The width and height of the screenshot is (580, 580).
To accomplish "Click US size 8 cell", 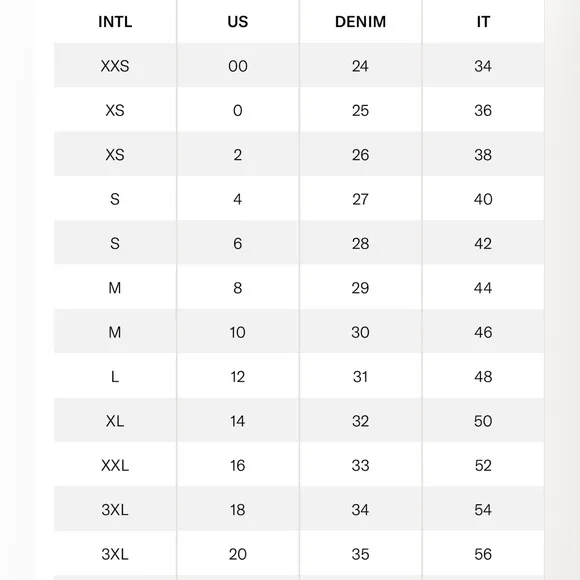I will tap(238, 288).
